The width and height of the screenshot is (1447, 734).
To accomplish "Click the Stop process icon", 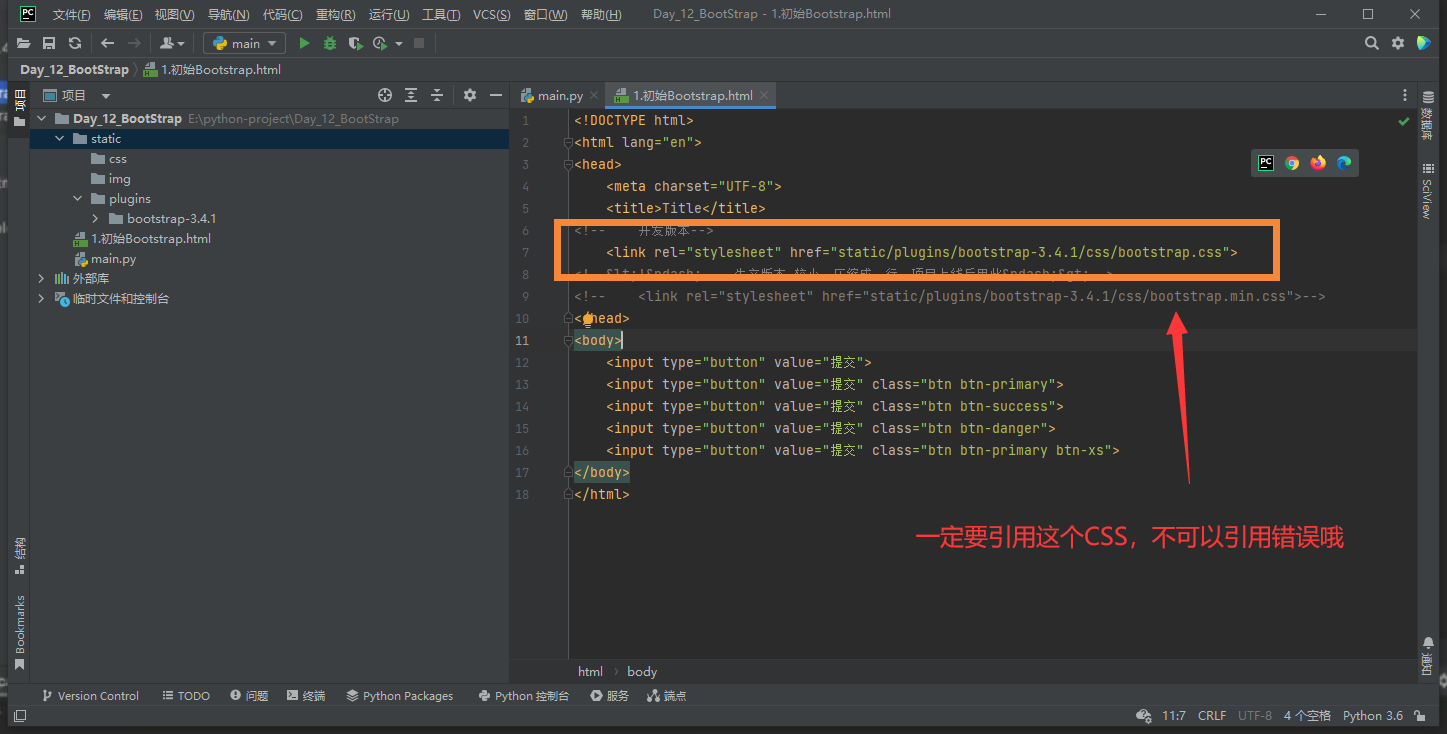I will 419,43.
